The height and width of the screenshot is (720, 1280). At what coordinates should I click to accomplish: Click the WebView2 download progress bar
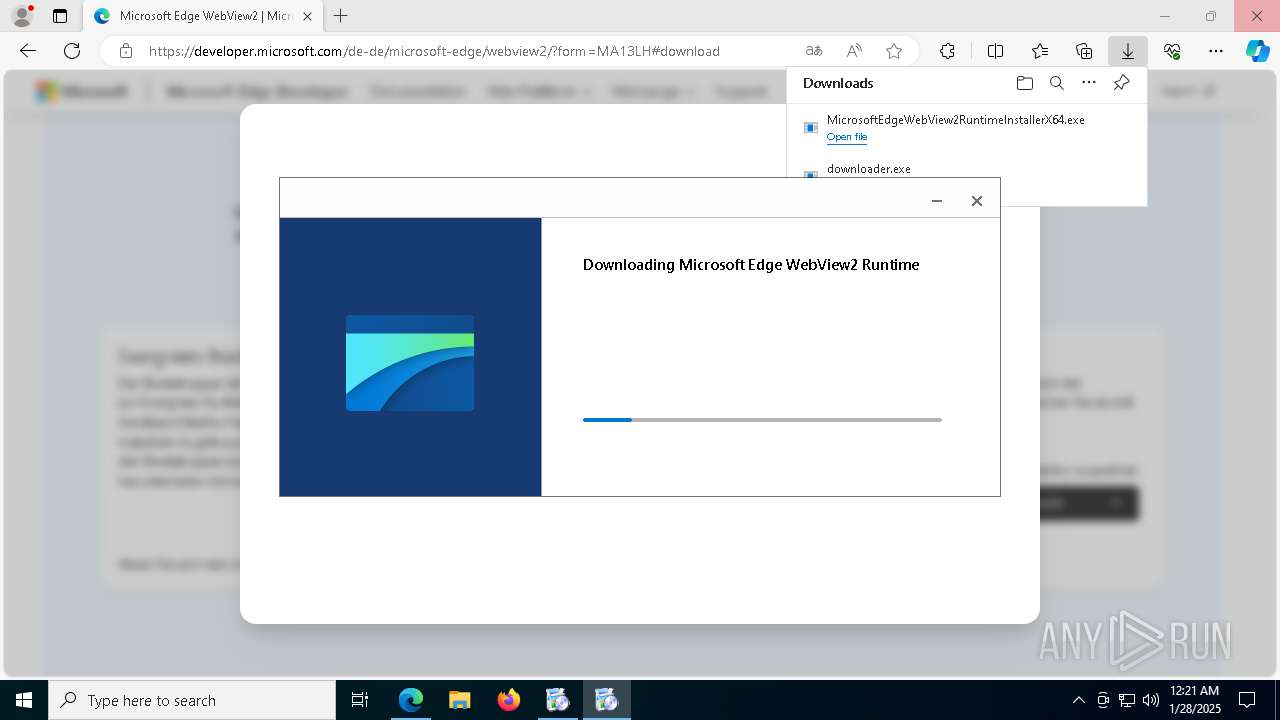pos(762,420)
